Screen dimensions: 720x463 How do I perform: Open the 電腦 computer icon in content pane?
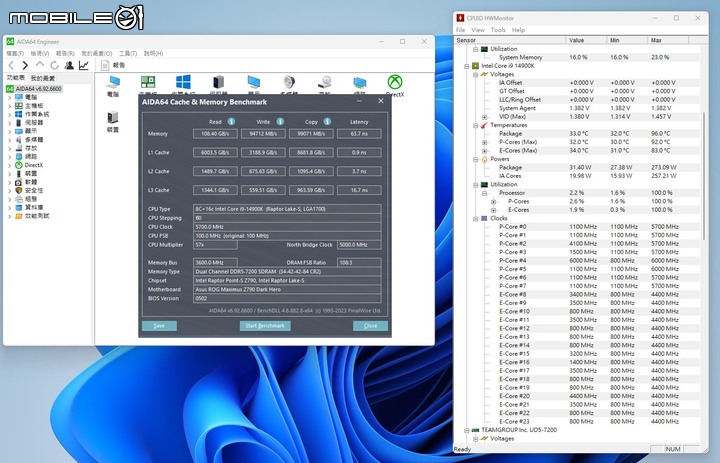coord(113,83)
